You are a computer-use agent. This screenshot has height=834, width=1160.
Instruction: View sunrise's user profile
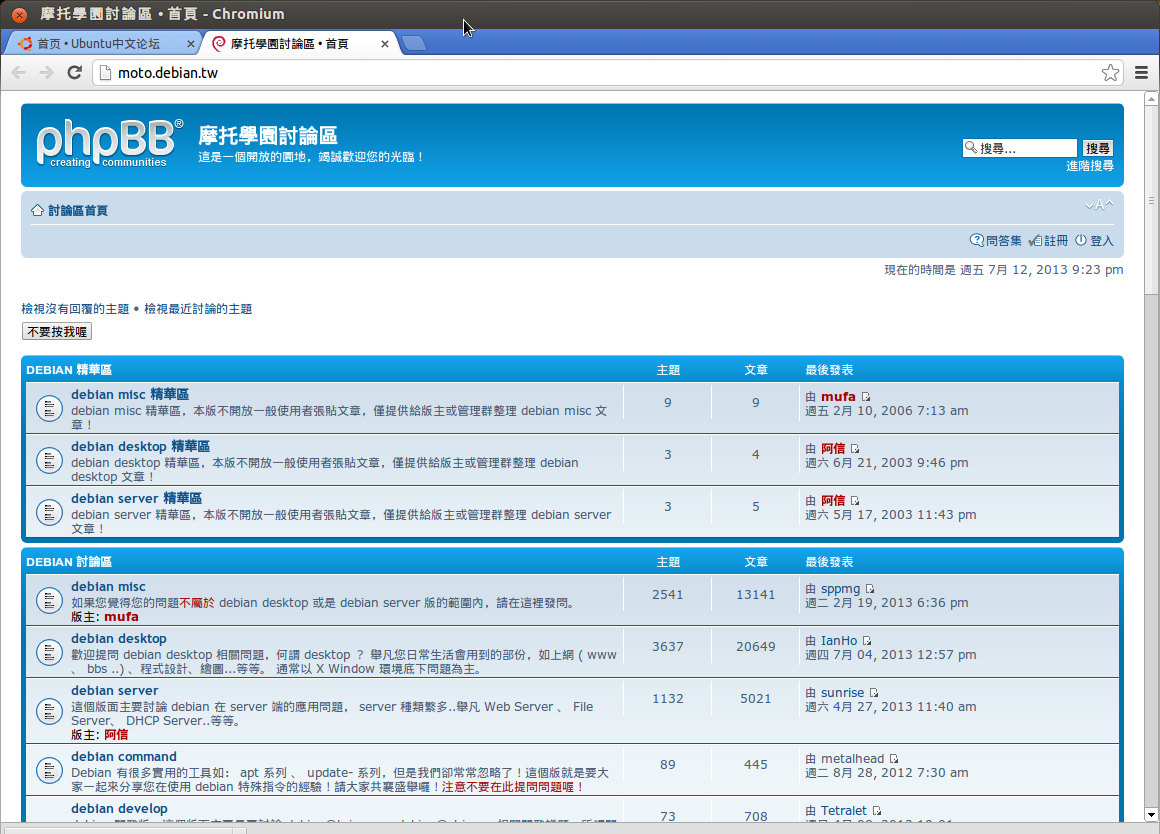(x=843, y=693)
